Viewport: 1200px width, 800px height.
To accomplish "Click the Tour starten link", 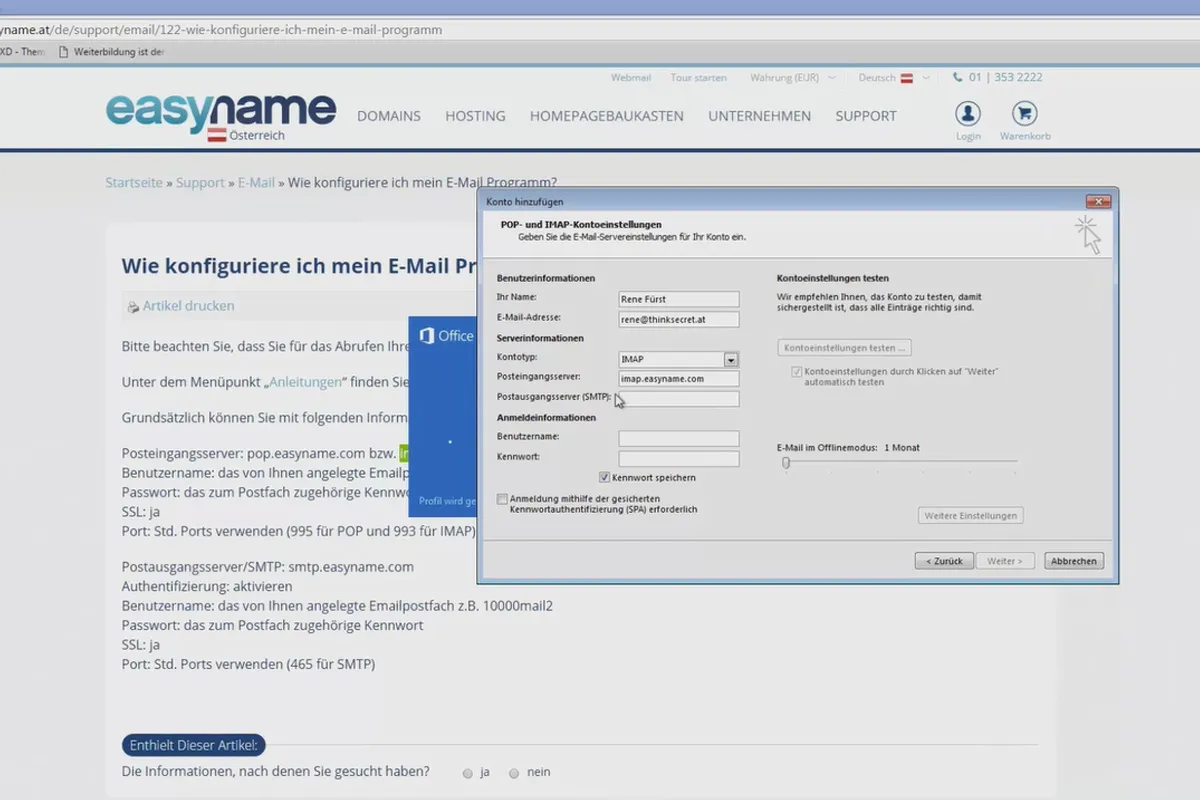I will 698,78.
